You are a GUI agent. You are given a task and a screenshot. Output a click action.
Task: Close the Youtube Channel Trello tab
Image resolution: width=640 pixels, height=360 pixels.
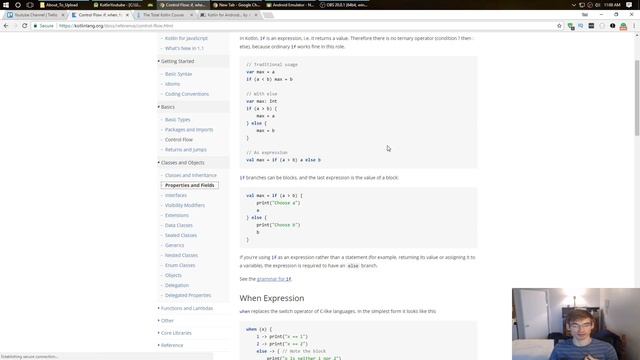63,15
